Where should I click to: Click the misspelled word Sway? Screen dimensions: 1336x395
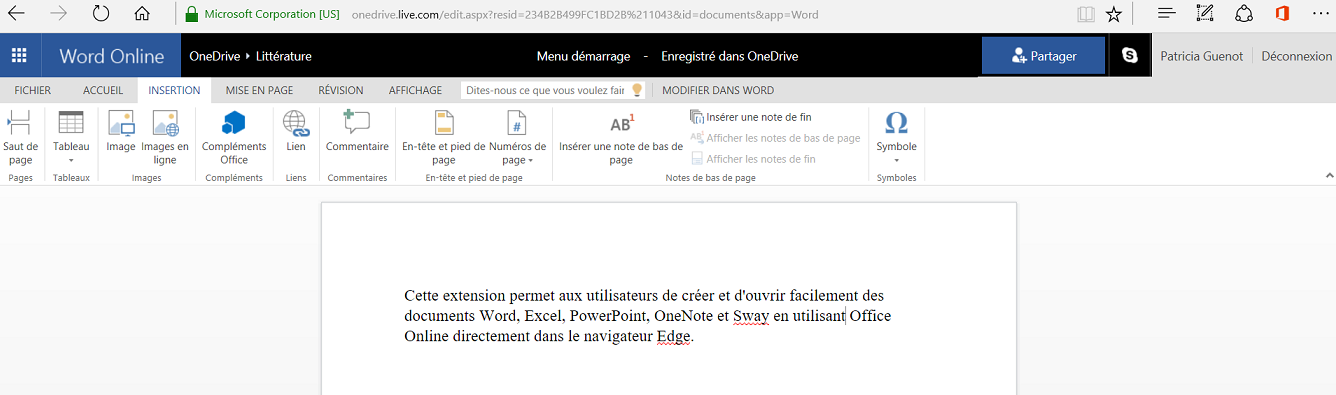tap(750, 316)
